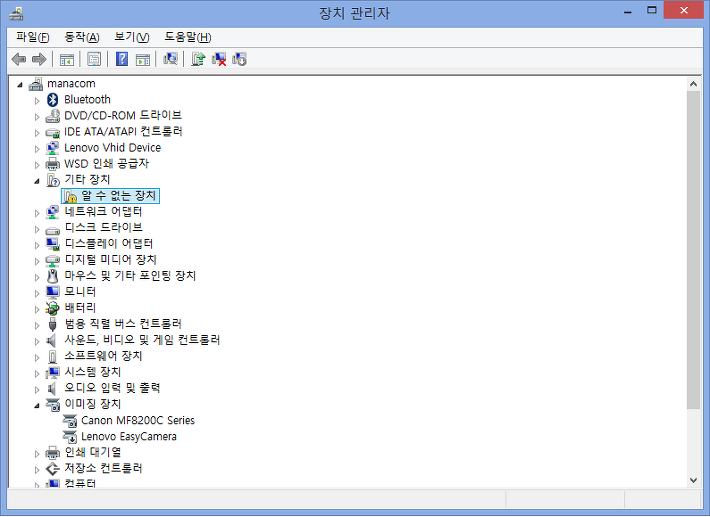Click the uninstall device icon with red X
Image resolution: width=710 pixels, height=517 pixels.
(219, 59)
